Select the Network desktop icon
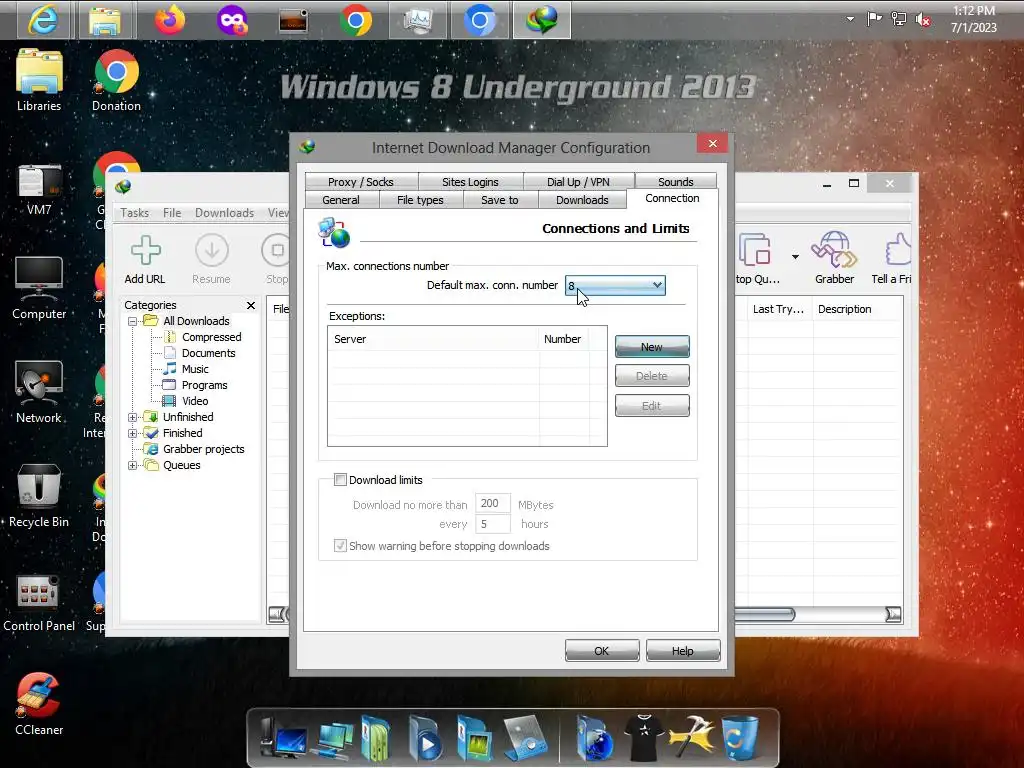1024x768 pixels. [x=39, y=392]
